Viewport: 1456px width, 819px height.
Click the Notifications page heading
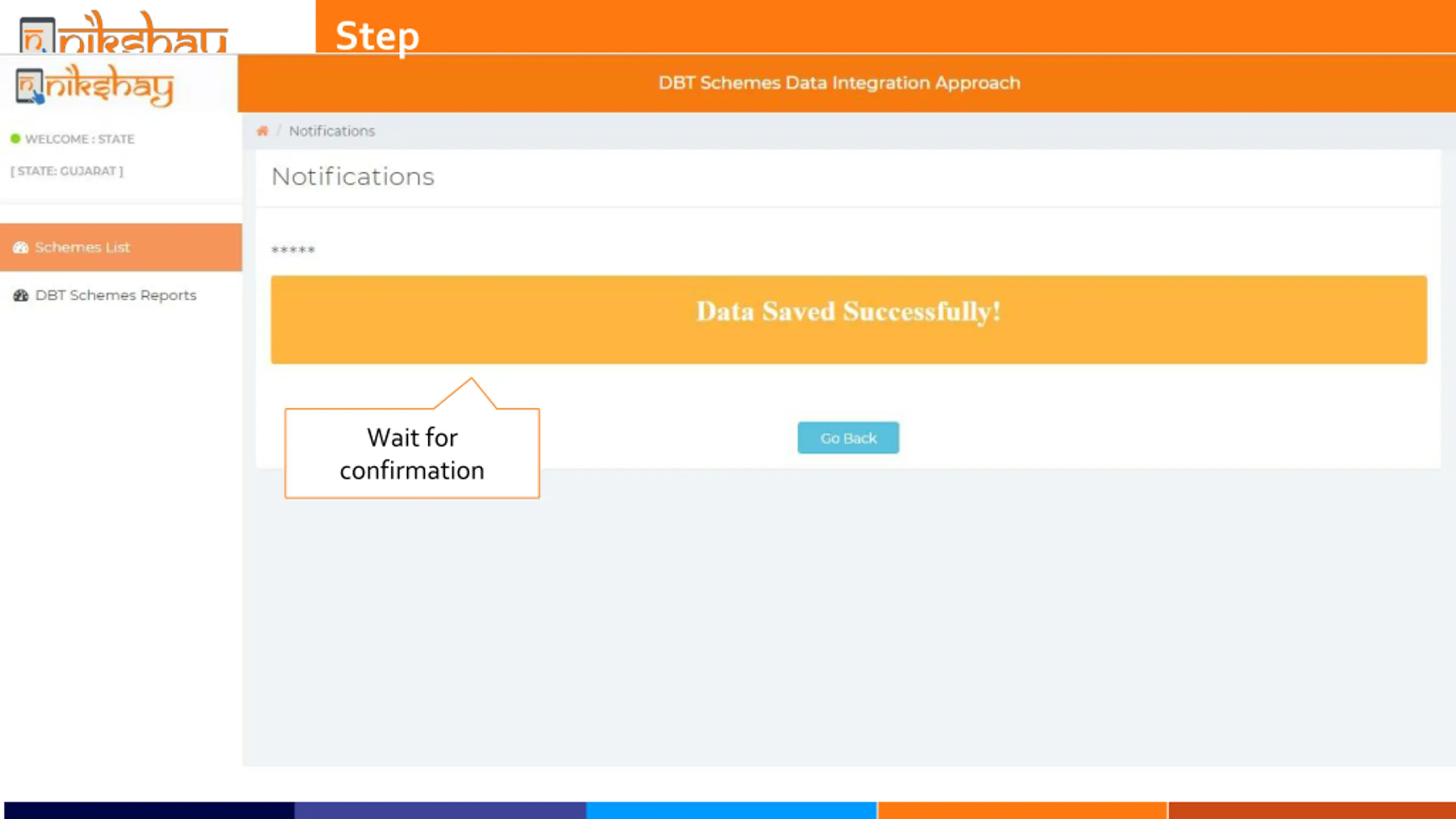[x=353, y=176]
